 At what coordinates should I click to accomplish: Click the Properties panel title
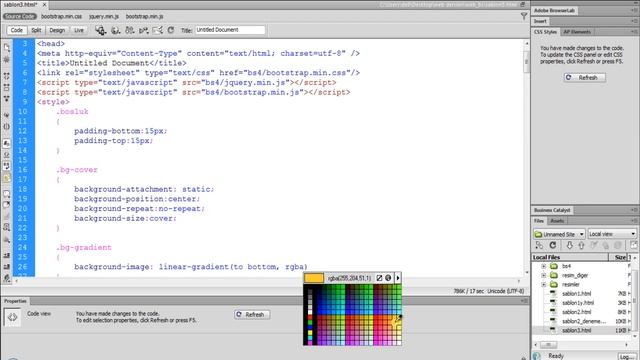tap(15, 301)
